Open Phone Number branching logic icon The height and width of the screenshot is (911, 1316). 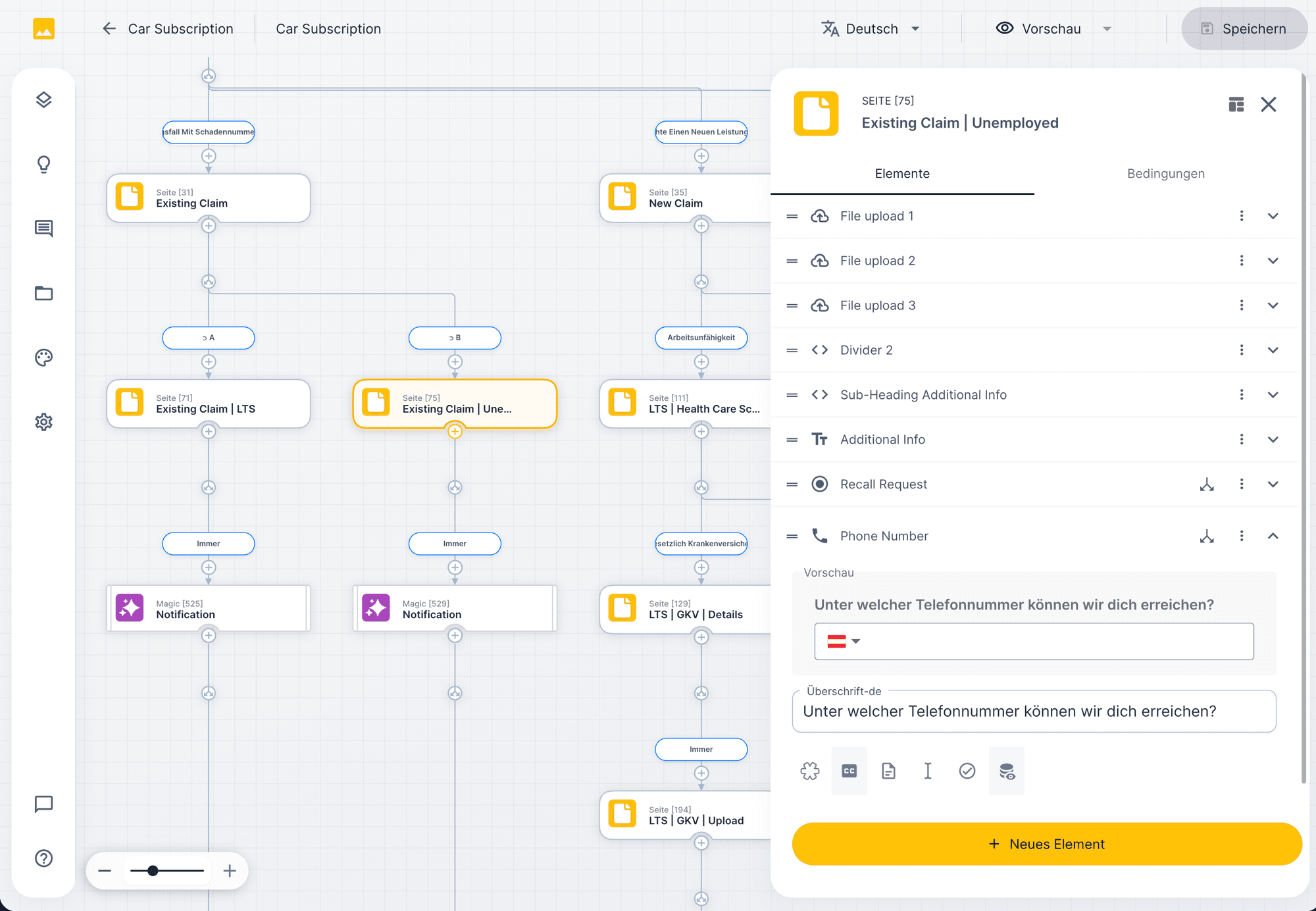(1207, 536)
